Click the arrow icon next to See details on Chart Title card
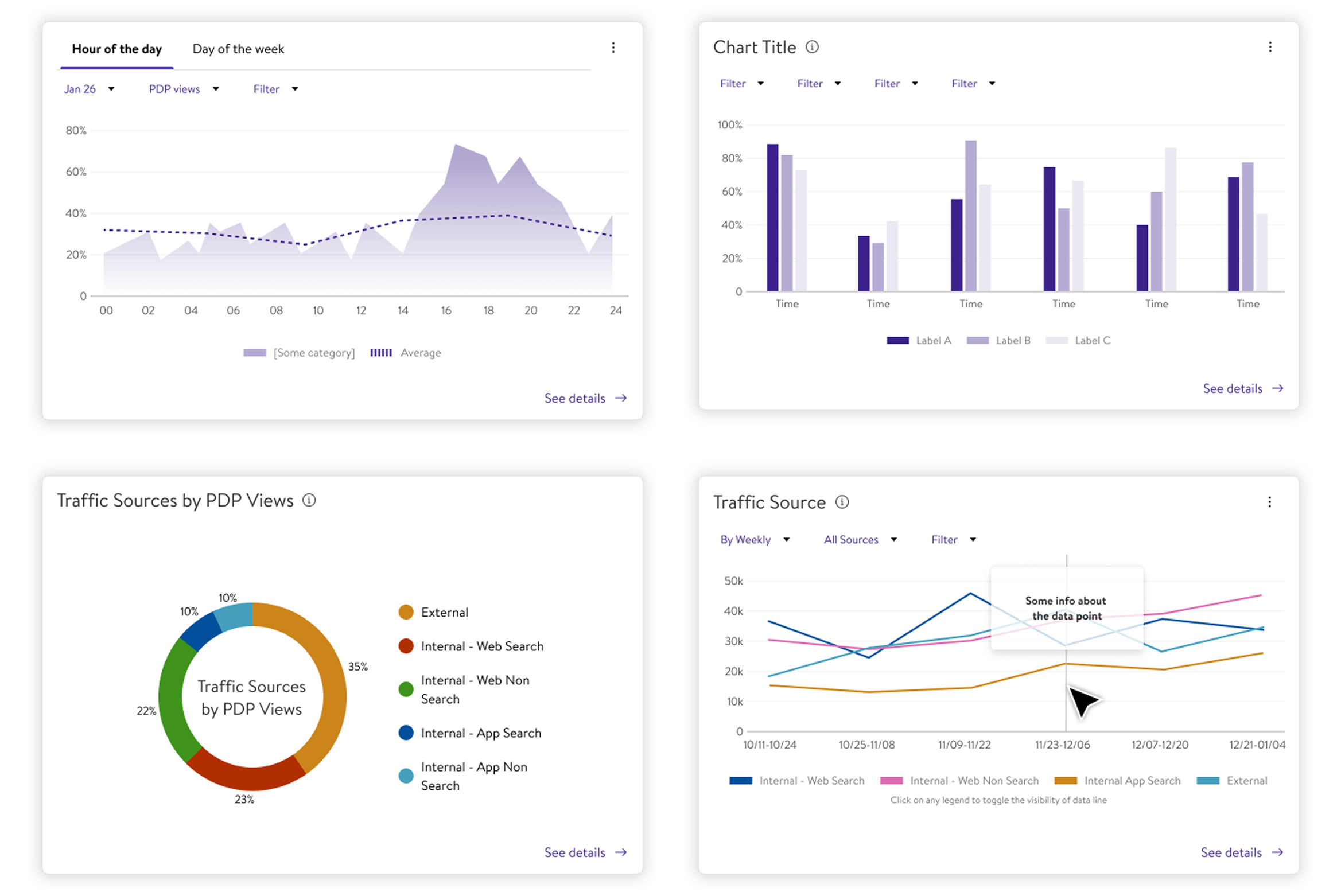1341x896 pixels. 1278,388
